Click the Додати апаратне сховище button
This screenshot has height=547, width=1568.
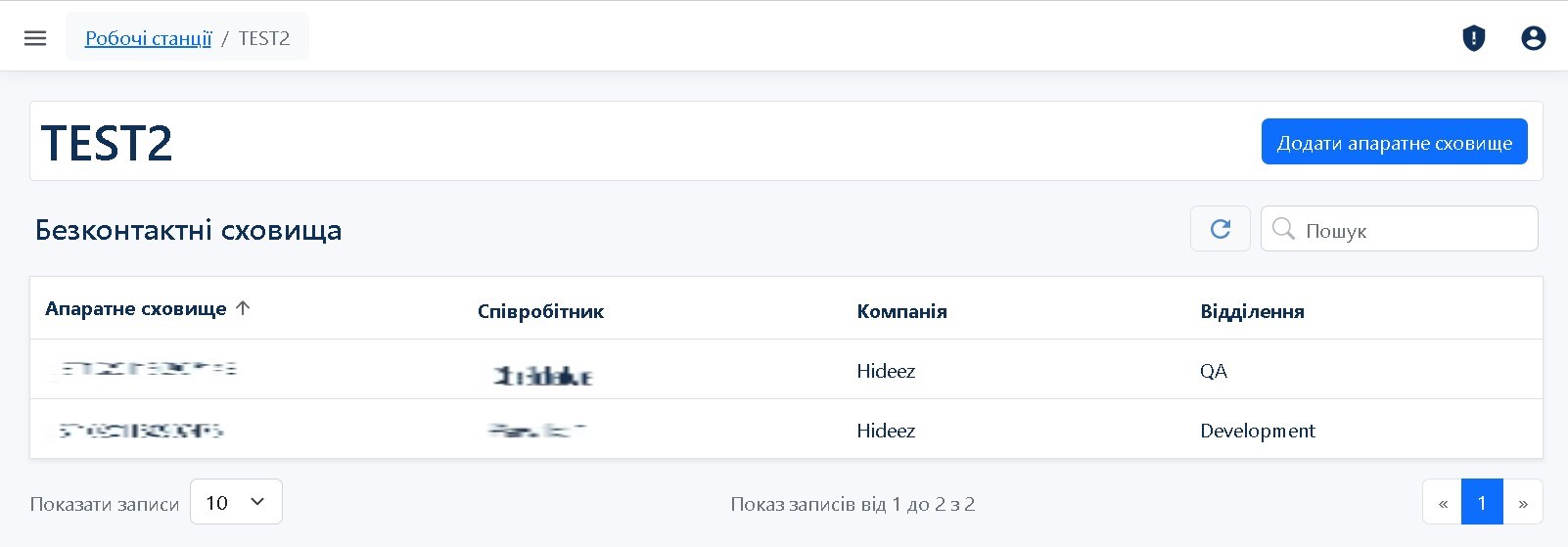point(1394,143)
